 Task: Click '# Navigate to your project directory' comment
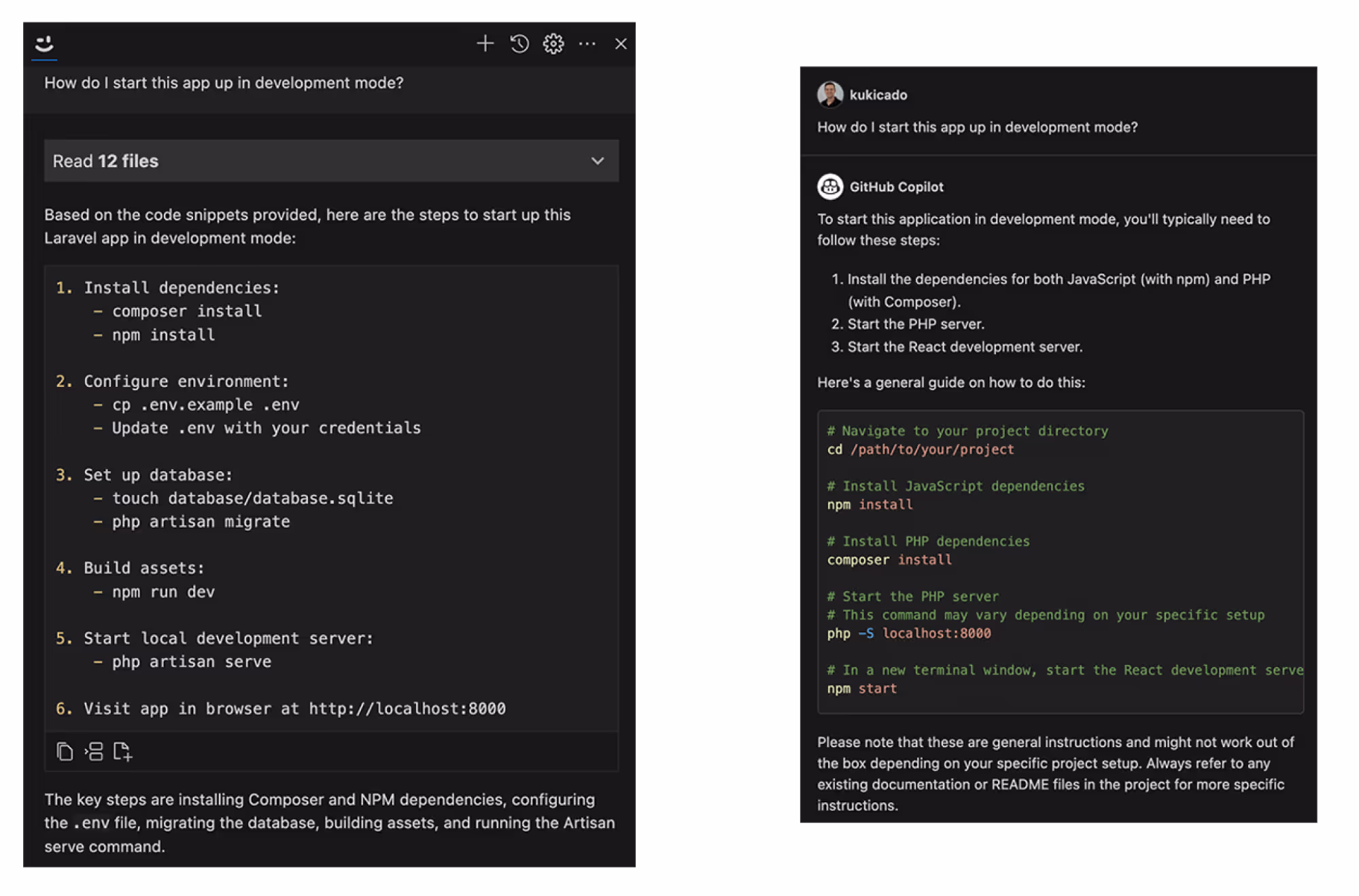pos(967,431)
